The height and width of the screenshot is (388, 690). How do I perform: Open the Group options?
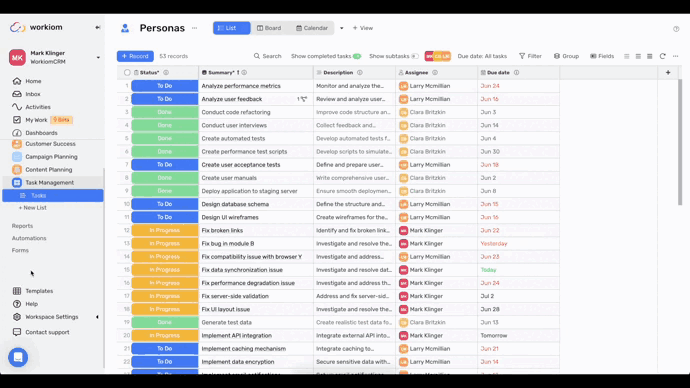[566, 56]
